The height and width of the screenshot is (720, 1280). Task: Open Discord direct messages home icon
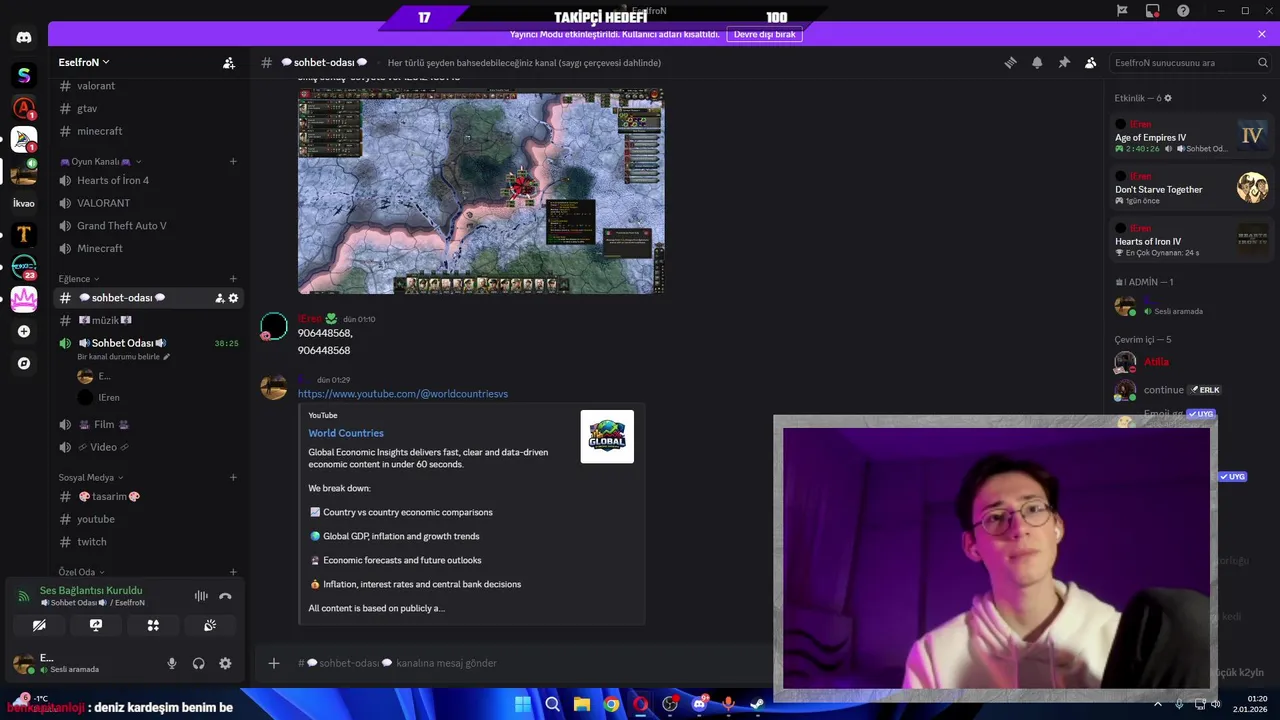[24, 38]
